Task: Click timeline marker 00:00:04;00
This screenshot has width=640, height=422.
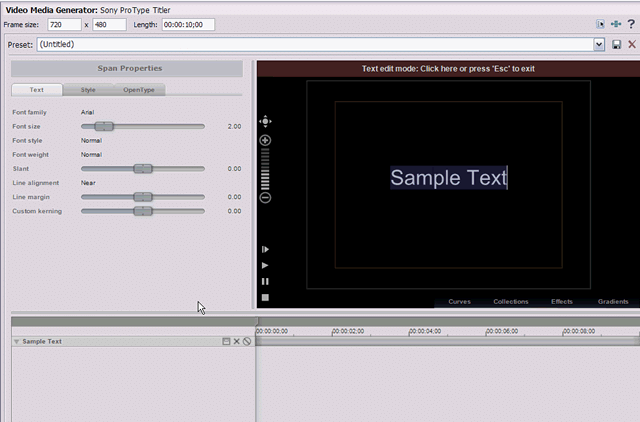Action: click(x=425, y=331)
